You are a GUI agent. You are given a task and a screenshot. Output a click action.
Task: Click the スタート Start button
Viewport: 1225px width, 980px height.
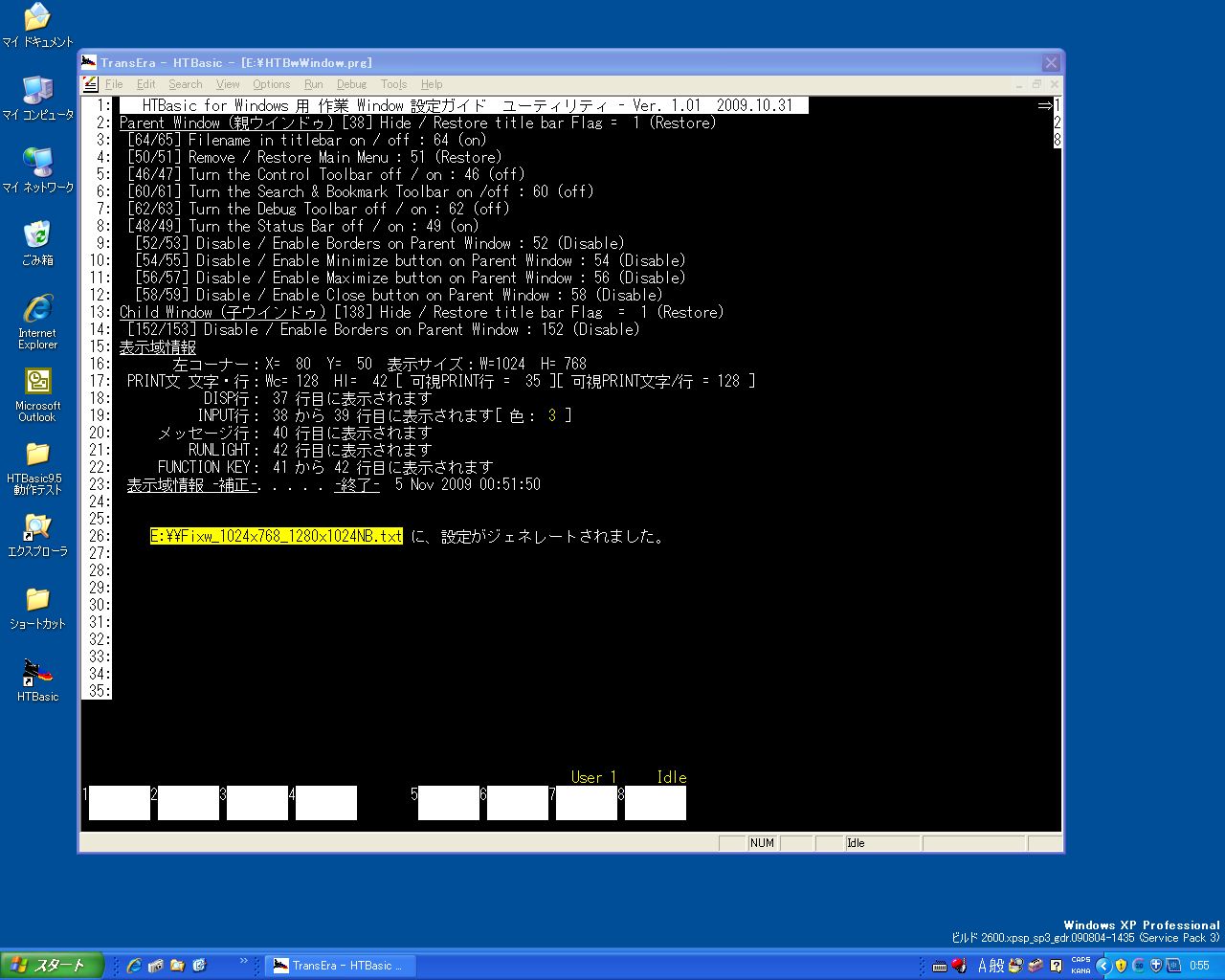coord(53,965)
